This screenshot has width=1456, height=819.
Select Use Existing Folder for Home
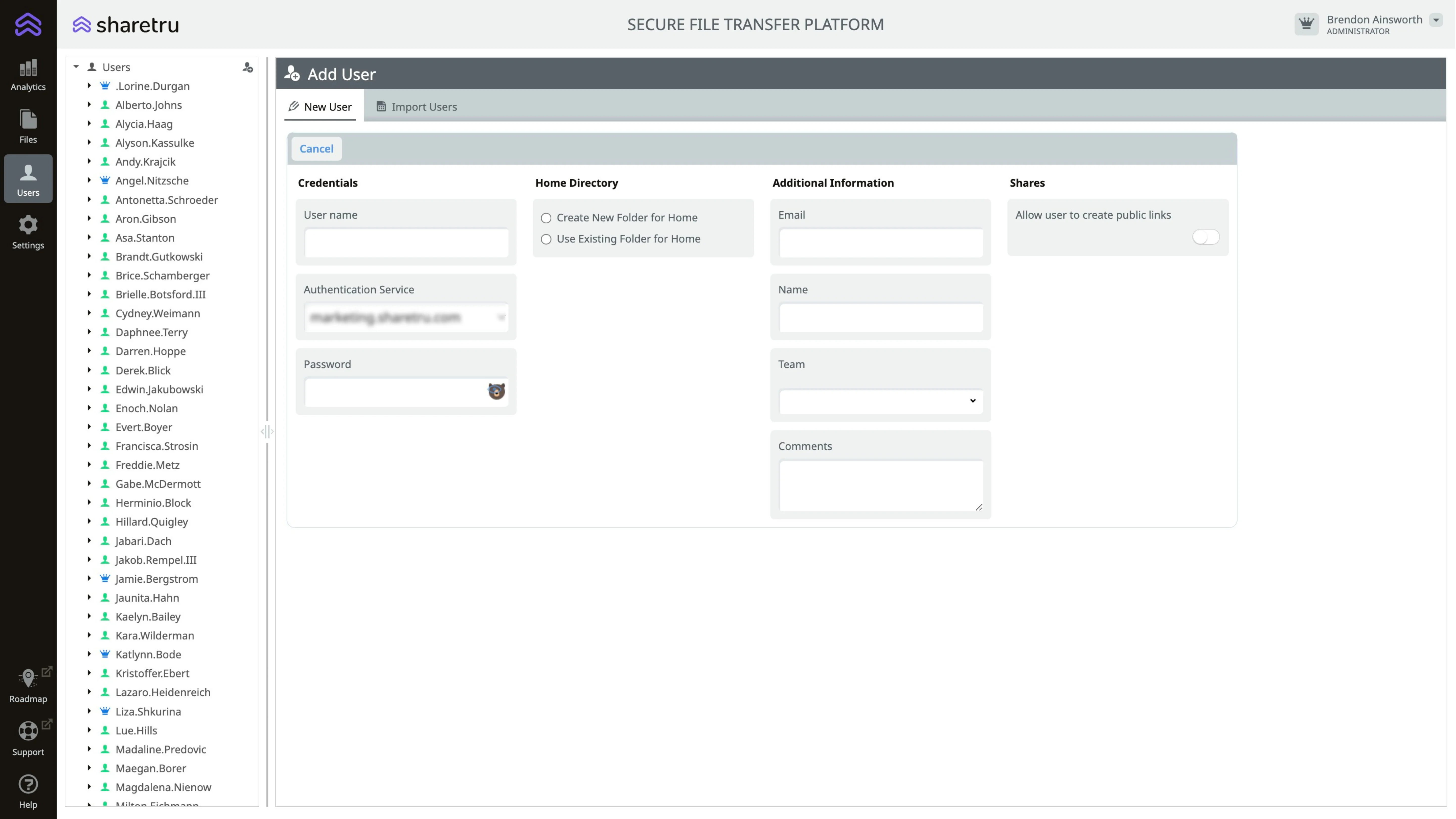click(x=545, y=240)
